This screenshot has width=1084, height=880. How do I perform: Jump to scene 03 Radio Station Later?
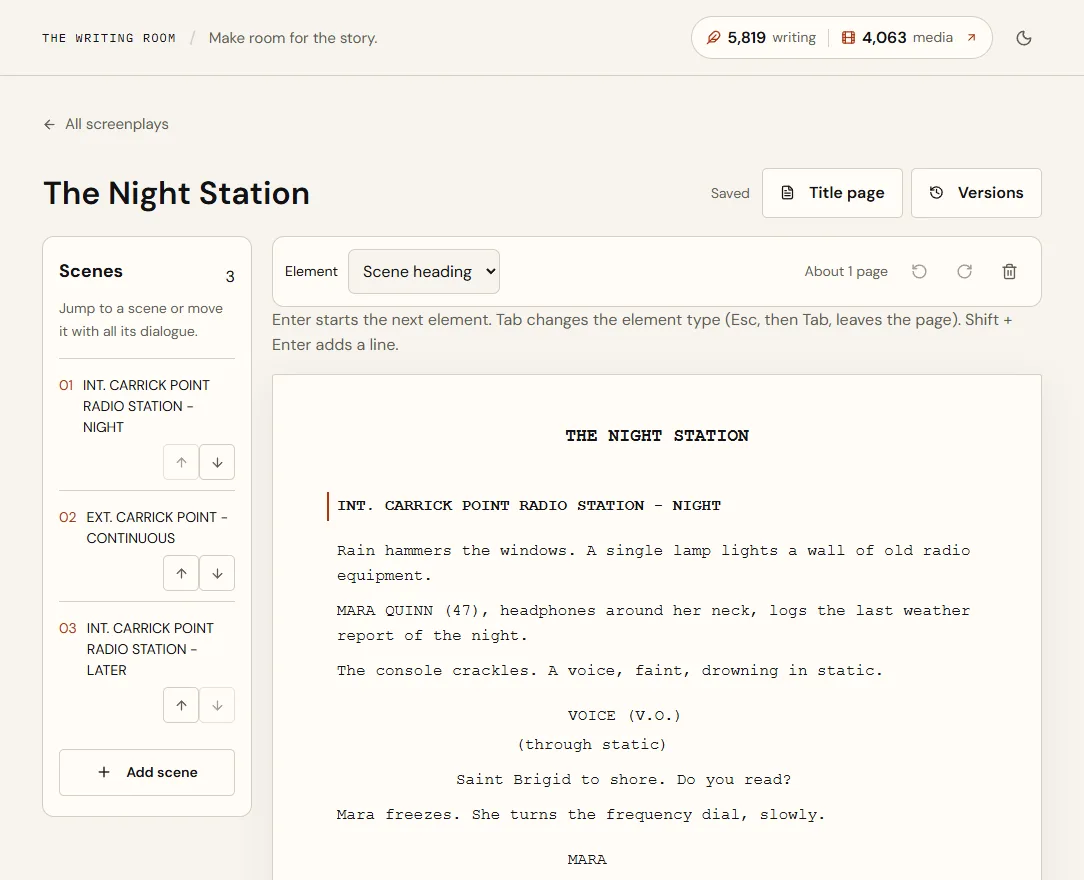coord(147,649)
